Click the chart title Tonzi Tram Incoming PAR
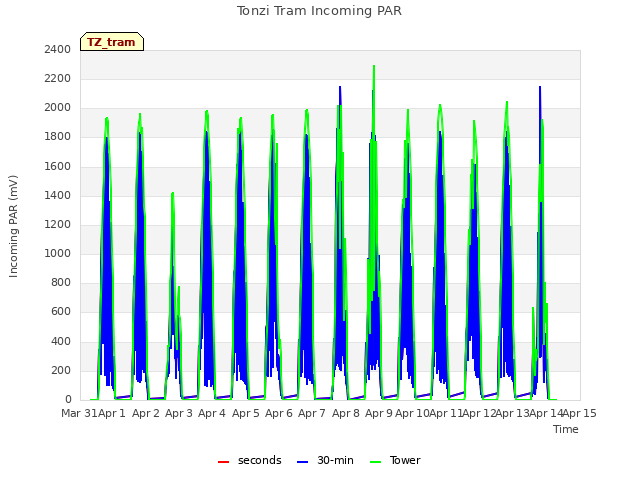This screenshot has width=640, height=480. click(319, 11)
